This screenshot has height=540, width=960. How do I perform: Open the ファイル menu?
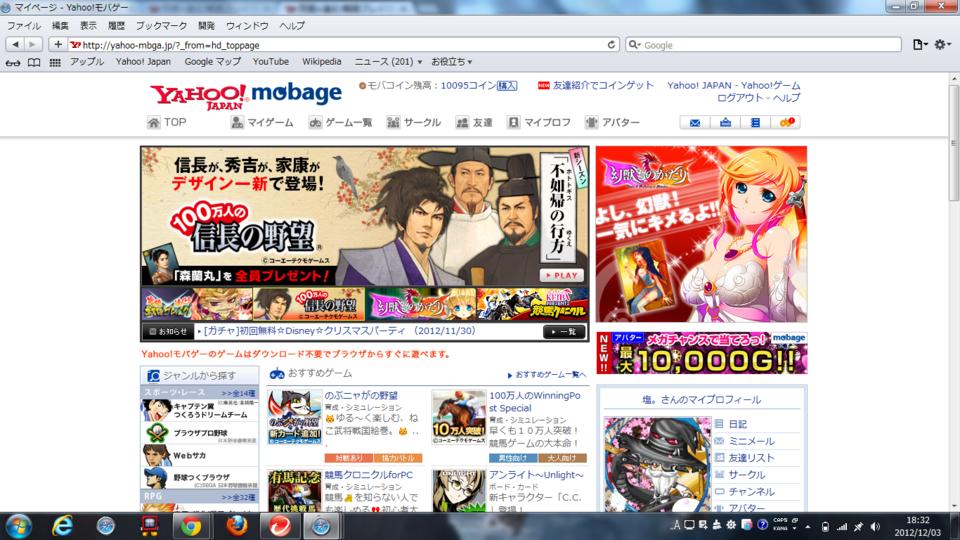(23, 26)
